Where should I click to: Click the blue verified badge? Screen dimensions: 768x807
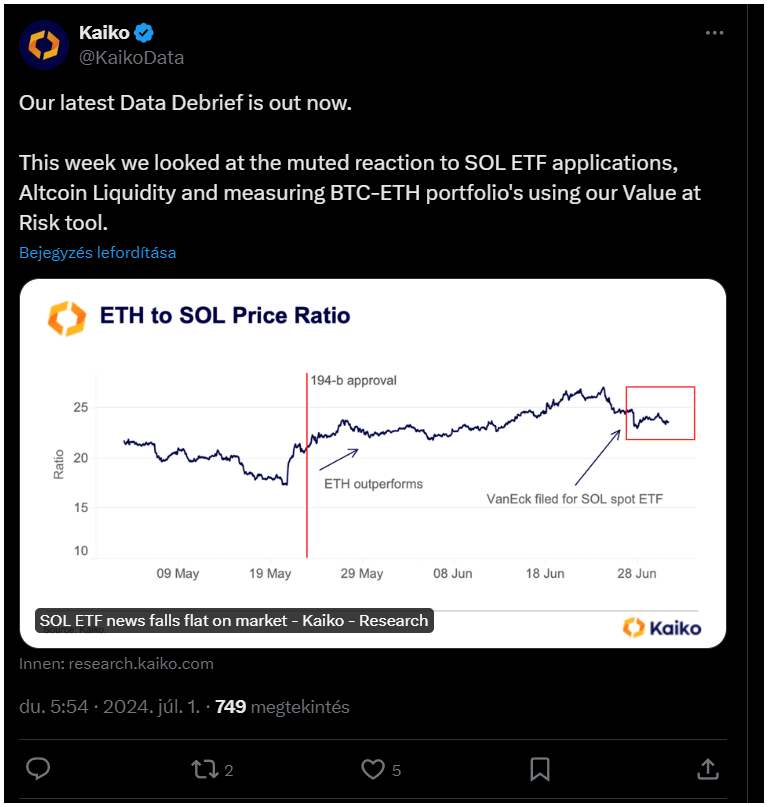point(144,33)
